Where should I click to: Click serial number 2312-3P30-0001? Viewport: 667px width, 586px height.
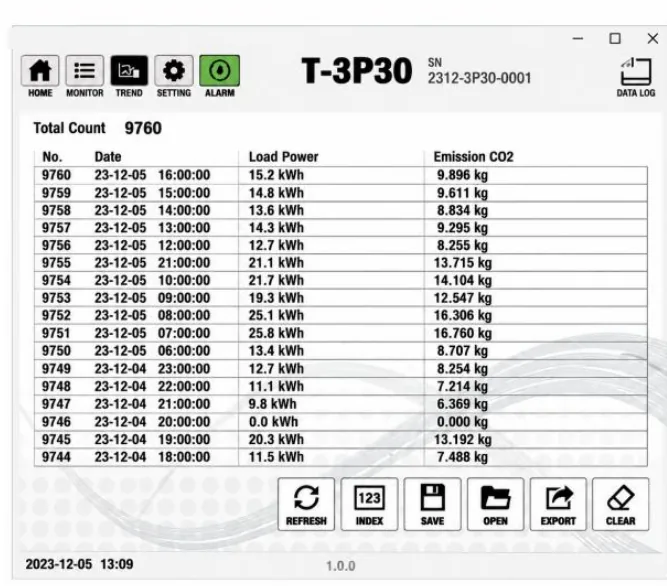click(479, 78)
